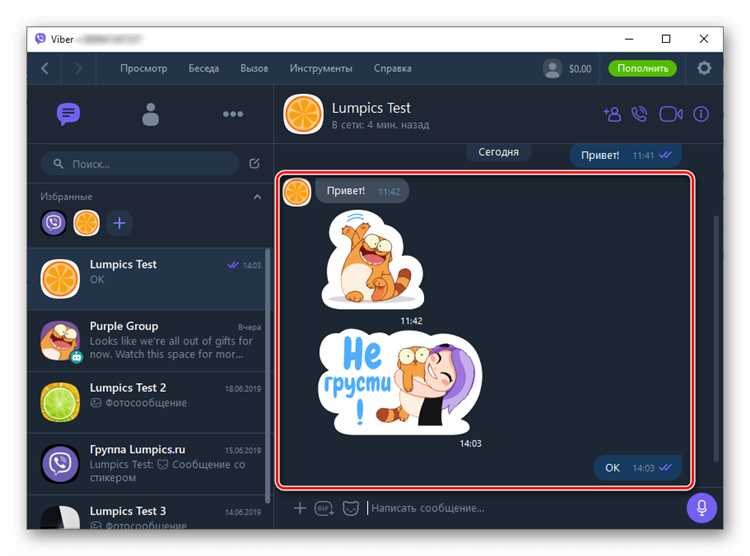Click the Lumpics Test header avatar
750x556 pixels.
pyautogui.click(x=303, y=114)
